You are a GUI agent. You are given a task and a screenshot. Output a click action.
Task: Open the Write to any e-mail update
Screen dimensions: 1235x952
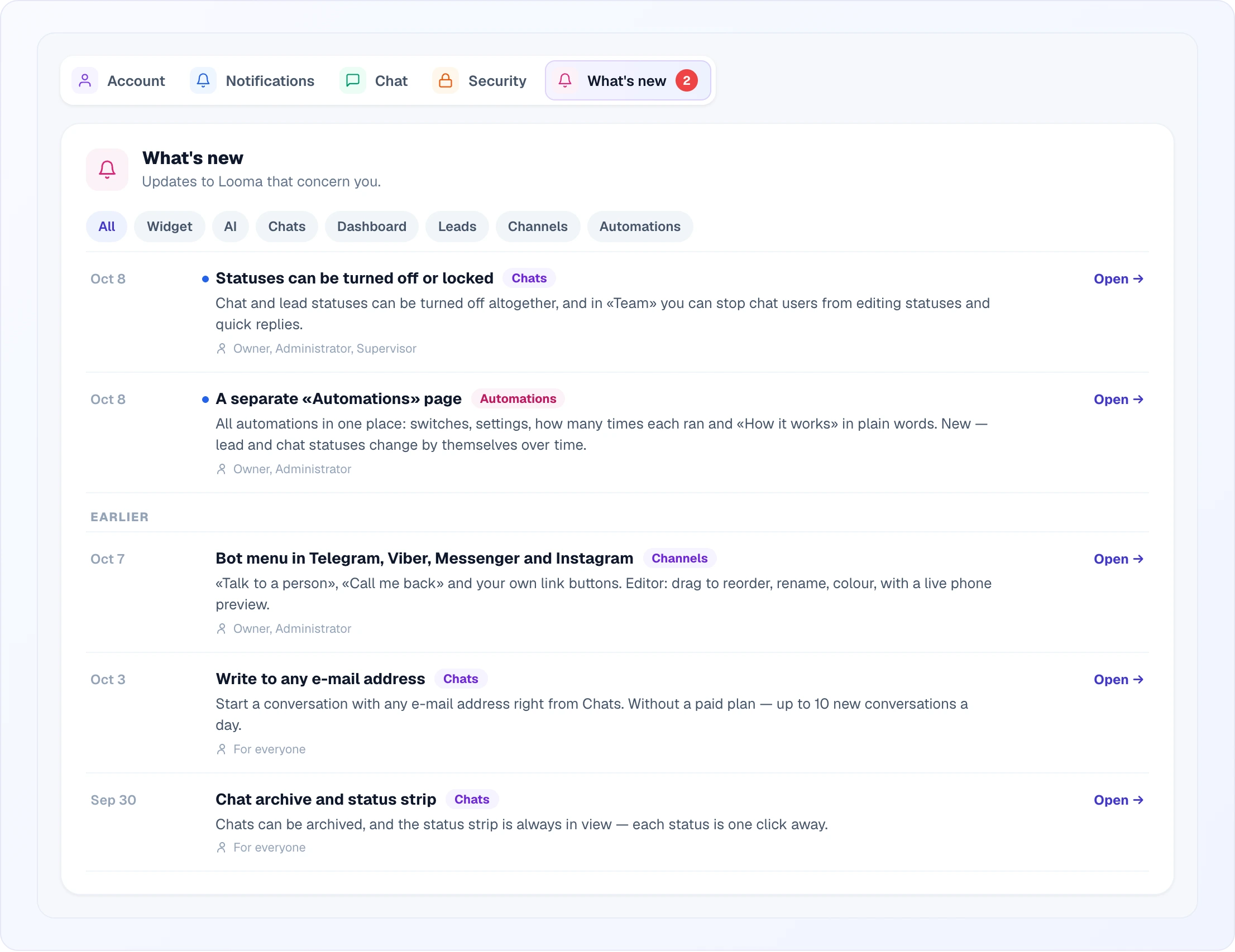coord(1118,680)
